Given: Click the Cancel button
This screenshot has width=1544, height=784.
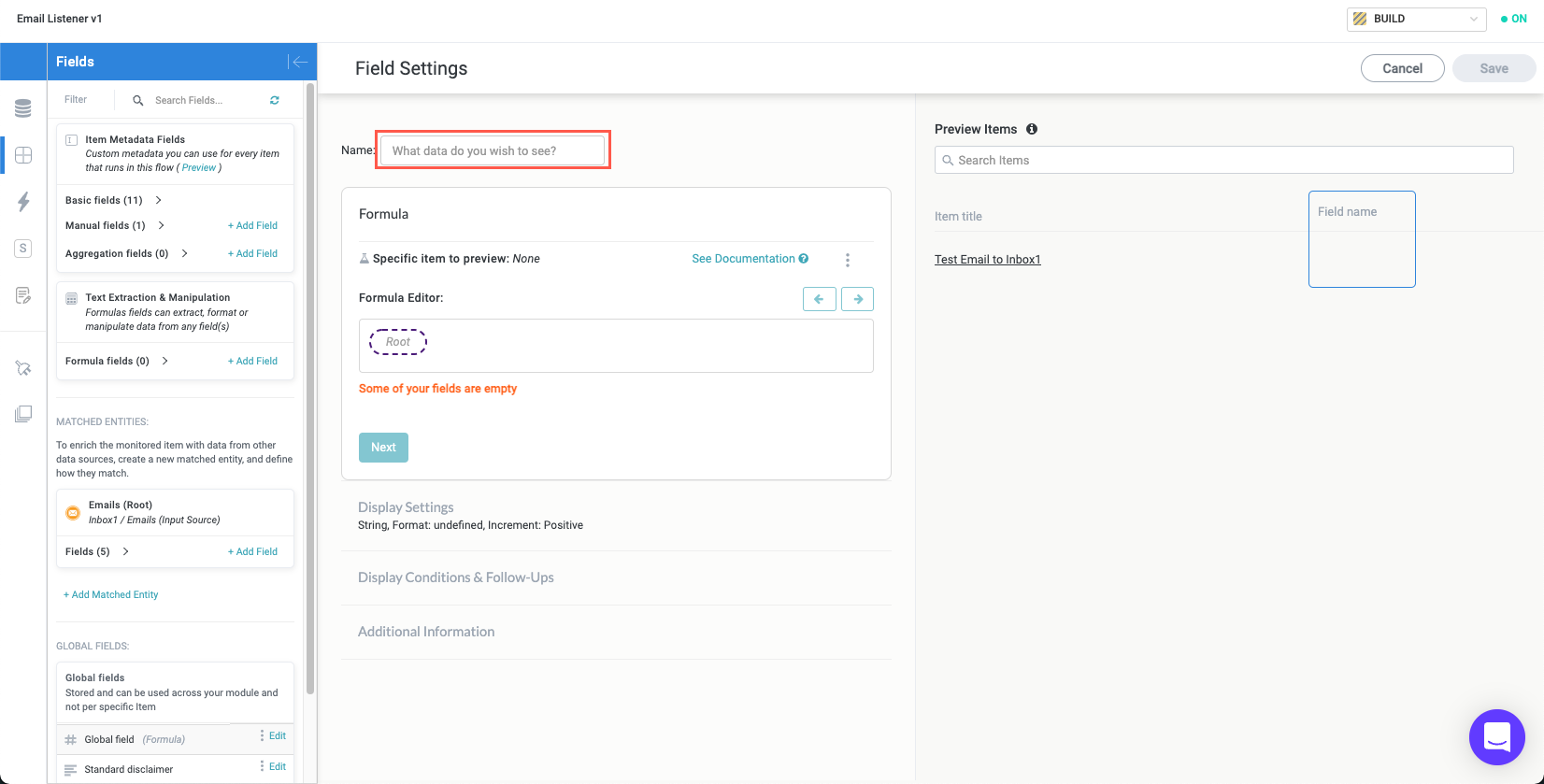Looking at the screenshot, I should [1402, 68].
